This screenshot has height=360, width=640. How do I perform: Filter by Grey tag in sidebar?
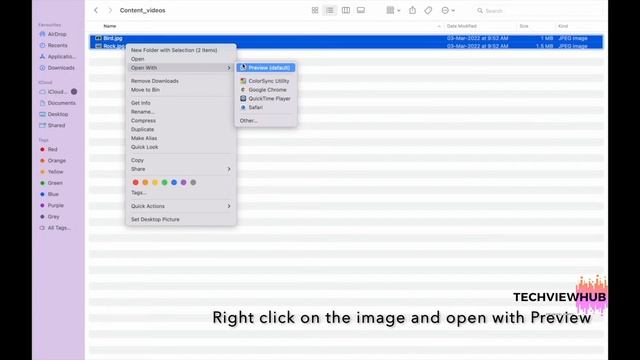tap(53, 217)
